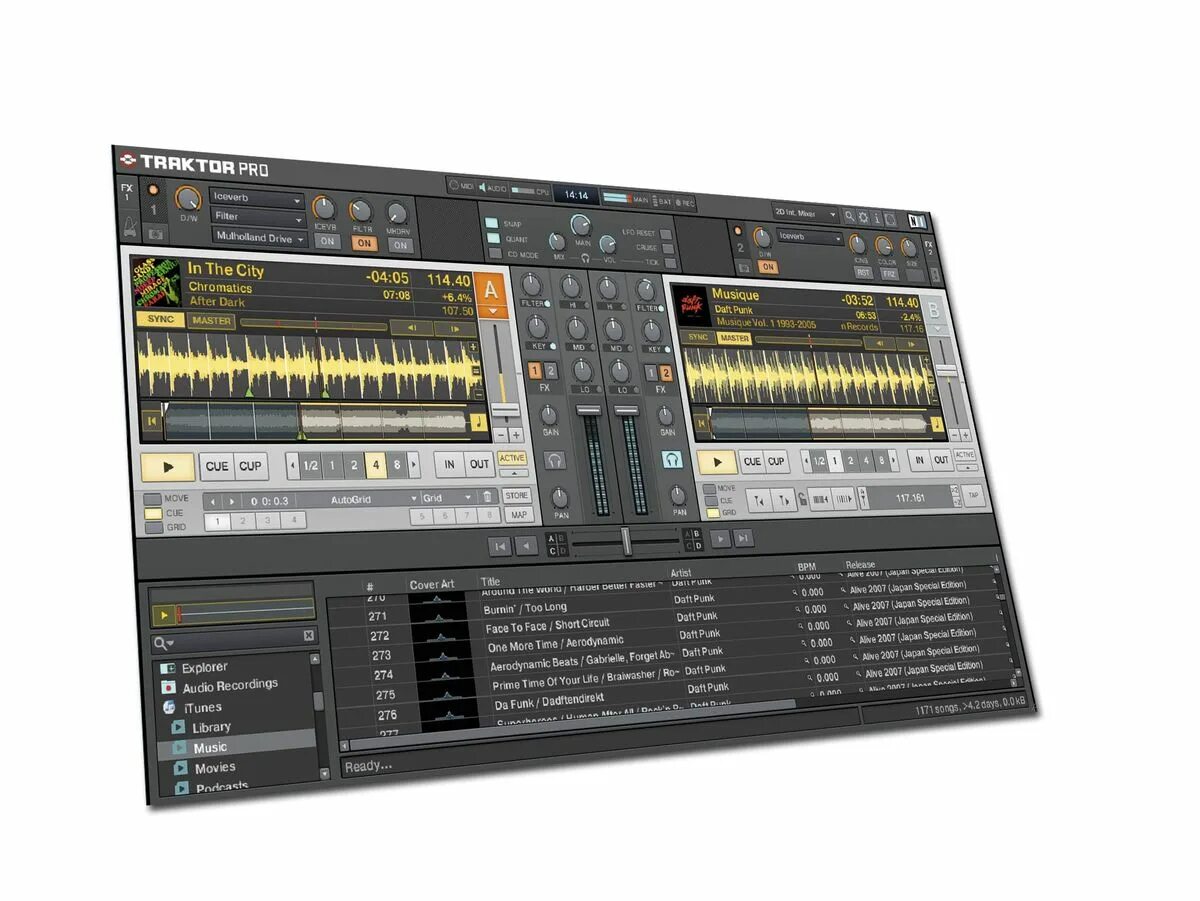Toggle SNAP mode on

[x=491, y=224]
